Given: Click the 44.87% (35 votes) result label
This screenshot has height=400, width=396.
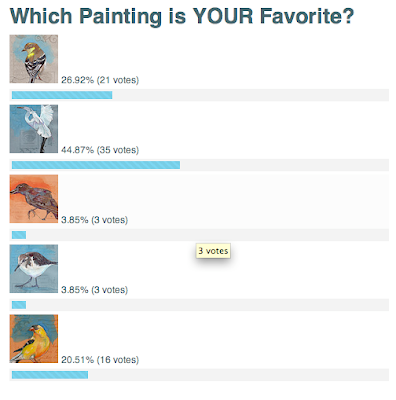Looking at the screenshot, I should point(100,150).
